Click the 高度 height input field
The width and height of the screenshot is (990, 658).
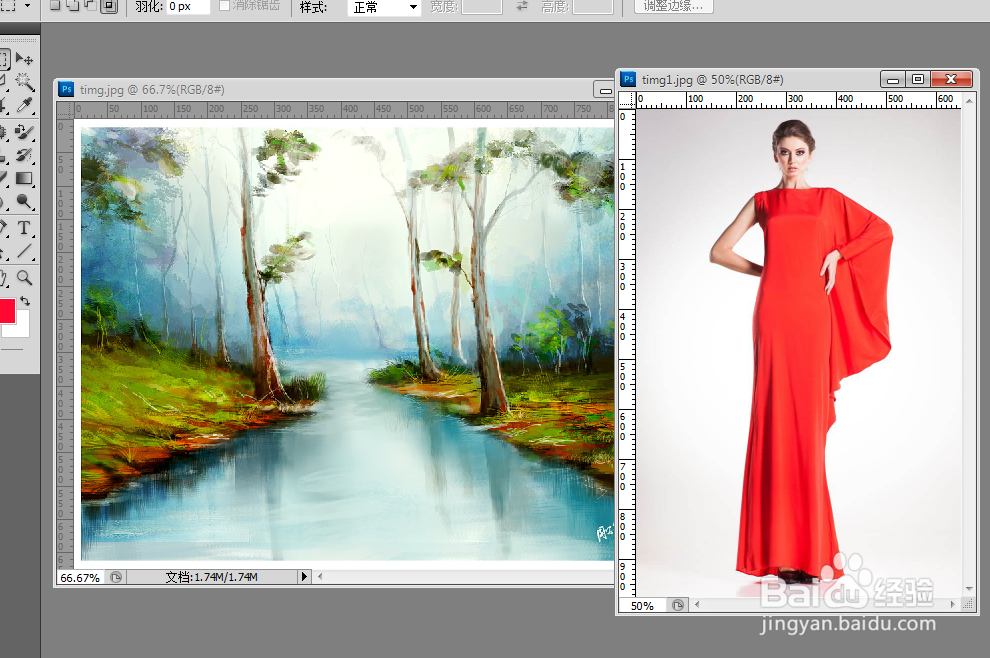coord(593,7)
